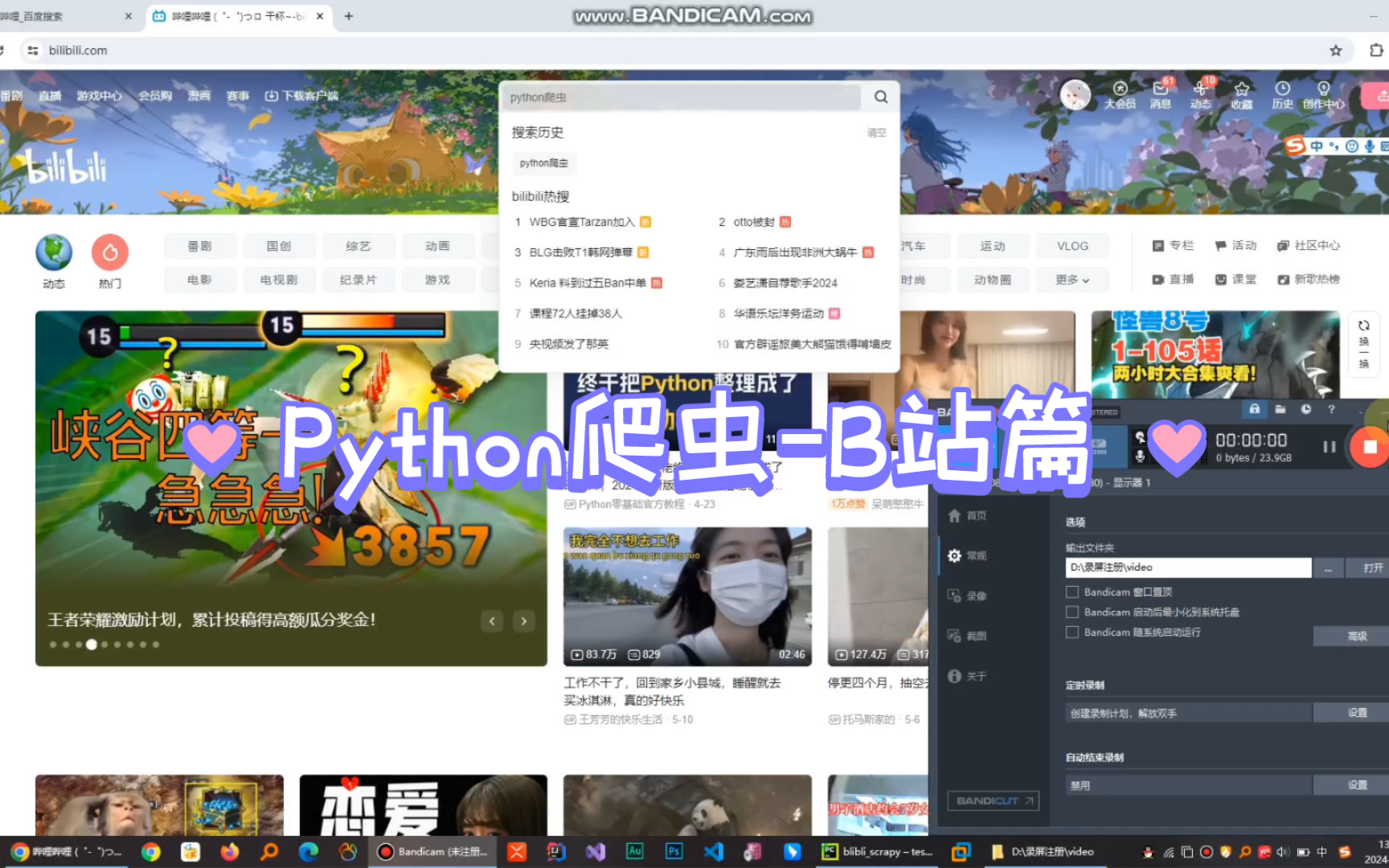Toggle the Bandicam mouse cursor effect icon
The image size is (1389, 868).
pos(1140,437)
